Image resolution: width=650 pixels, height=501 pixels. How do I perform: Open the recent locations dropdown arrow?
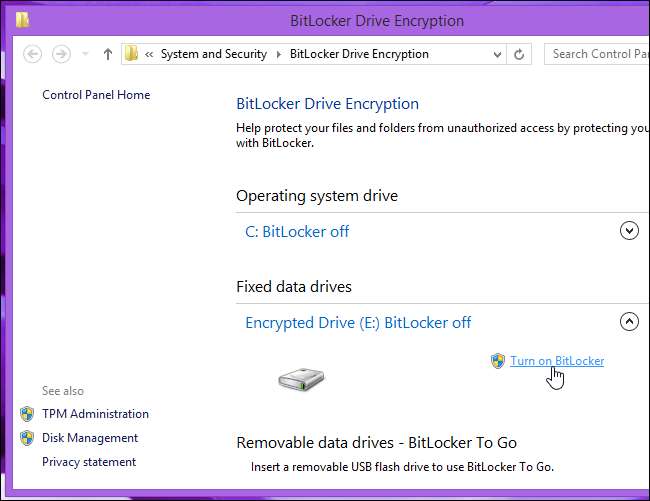coord(85,54)
